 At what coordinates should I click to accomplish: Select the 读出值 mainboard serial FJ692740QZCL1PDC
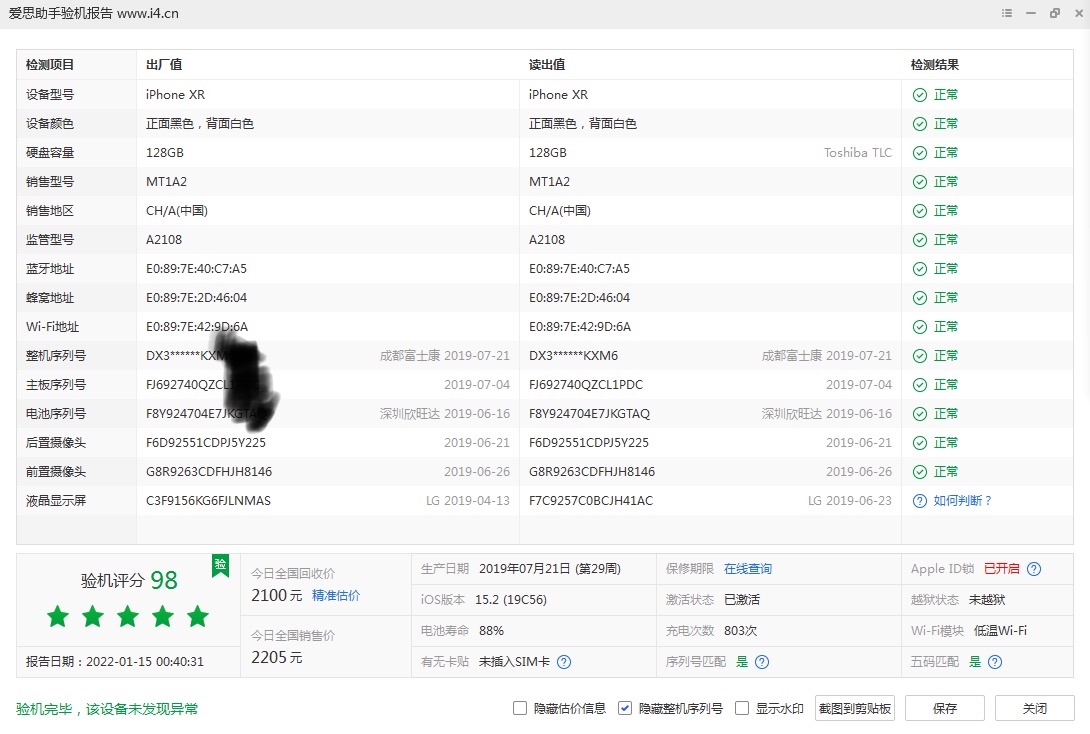tap(586, 385)
